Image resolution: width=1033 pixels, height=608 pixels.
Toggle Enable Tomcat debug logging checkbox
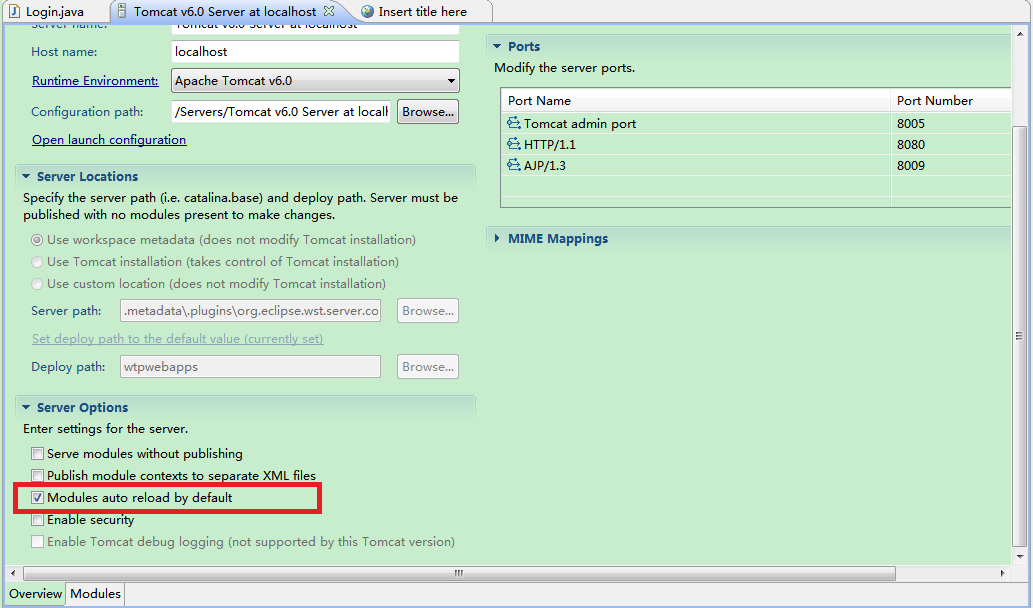click(x=38, y=541)
